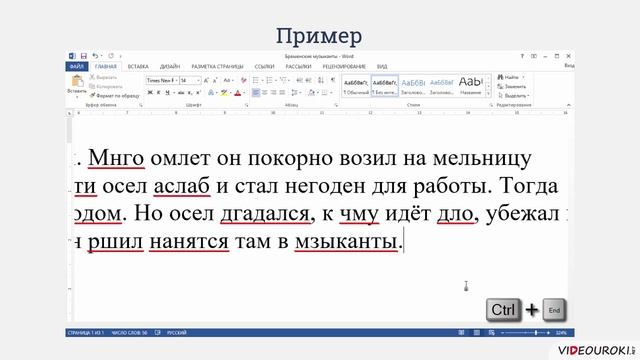Switch to the ВСТАВКА tab
The width and height of the screenshot is (640, 360).
(138, 67)
